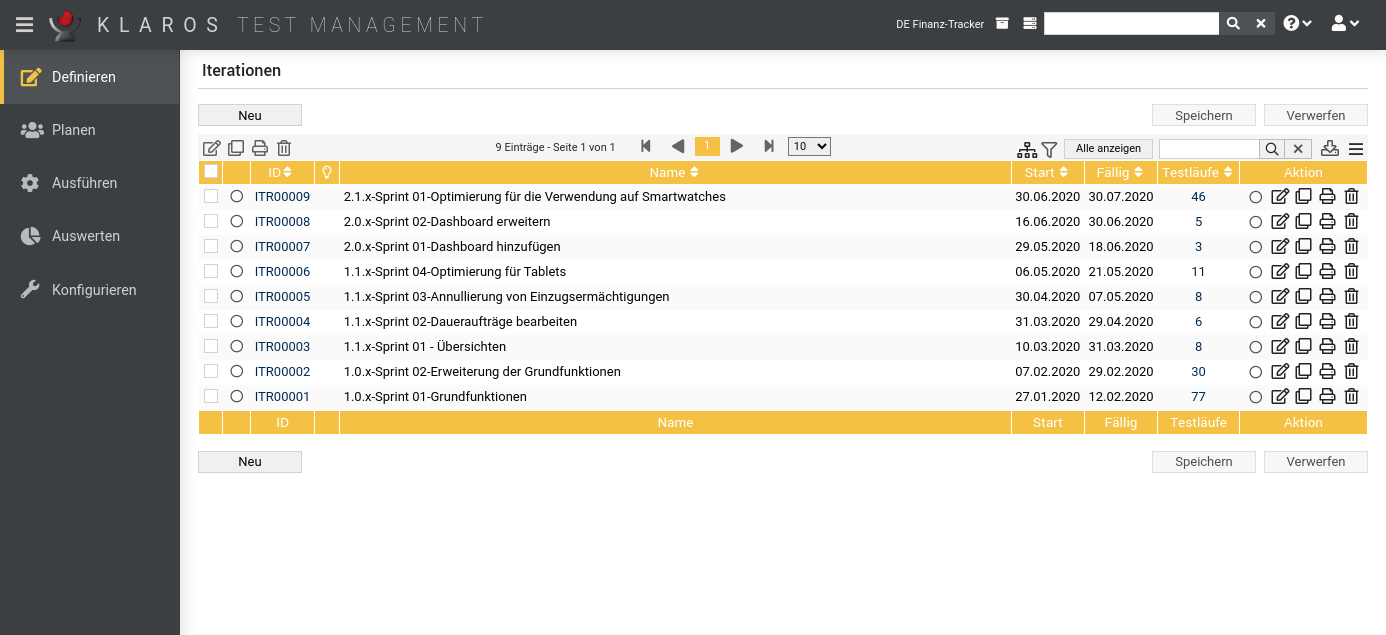The height and width of the screenshot is (635, 1386).
Task: Export the table via download icon
Action: pyautogui.click(x=1330, y=148)
